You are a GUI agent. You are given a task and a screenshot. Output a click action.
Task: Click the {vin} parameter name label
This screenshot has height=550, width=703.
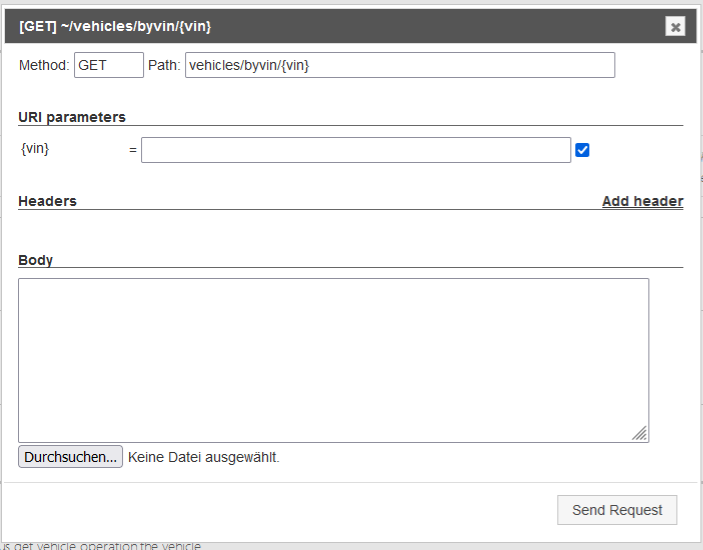click(35, 149)
